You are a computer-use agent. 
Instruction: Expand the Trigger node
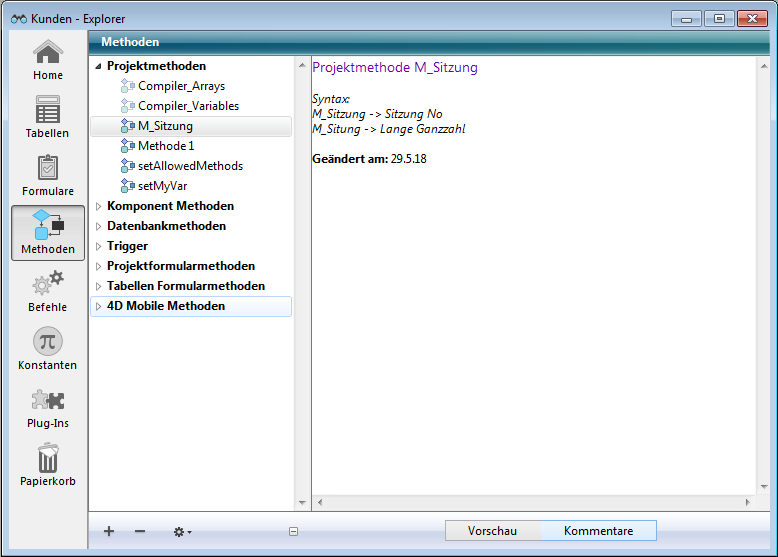98,246
